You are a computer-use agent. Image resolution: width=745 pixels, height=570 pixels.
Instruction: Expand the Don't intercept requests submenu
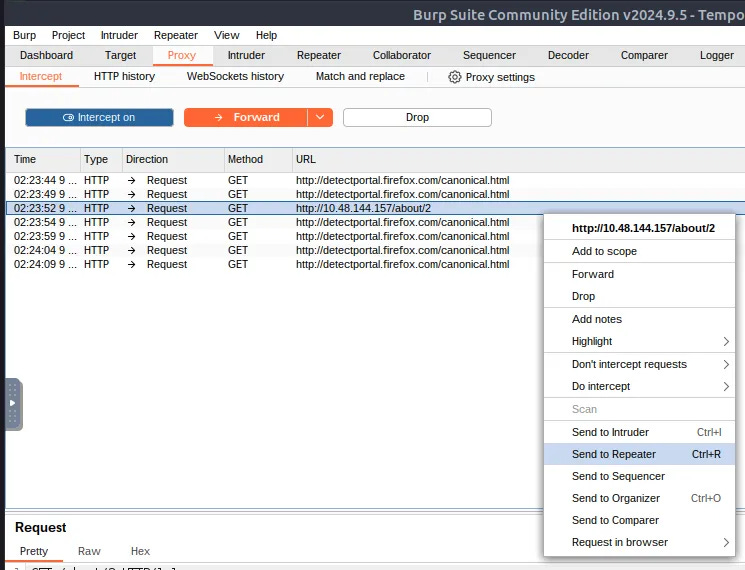[x=639, y=364]
